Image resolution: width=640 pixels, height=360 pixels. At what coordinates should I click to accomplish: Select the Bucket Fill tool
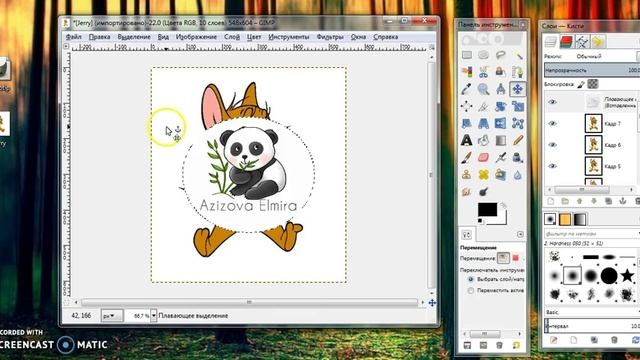pos(484,140)
